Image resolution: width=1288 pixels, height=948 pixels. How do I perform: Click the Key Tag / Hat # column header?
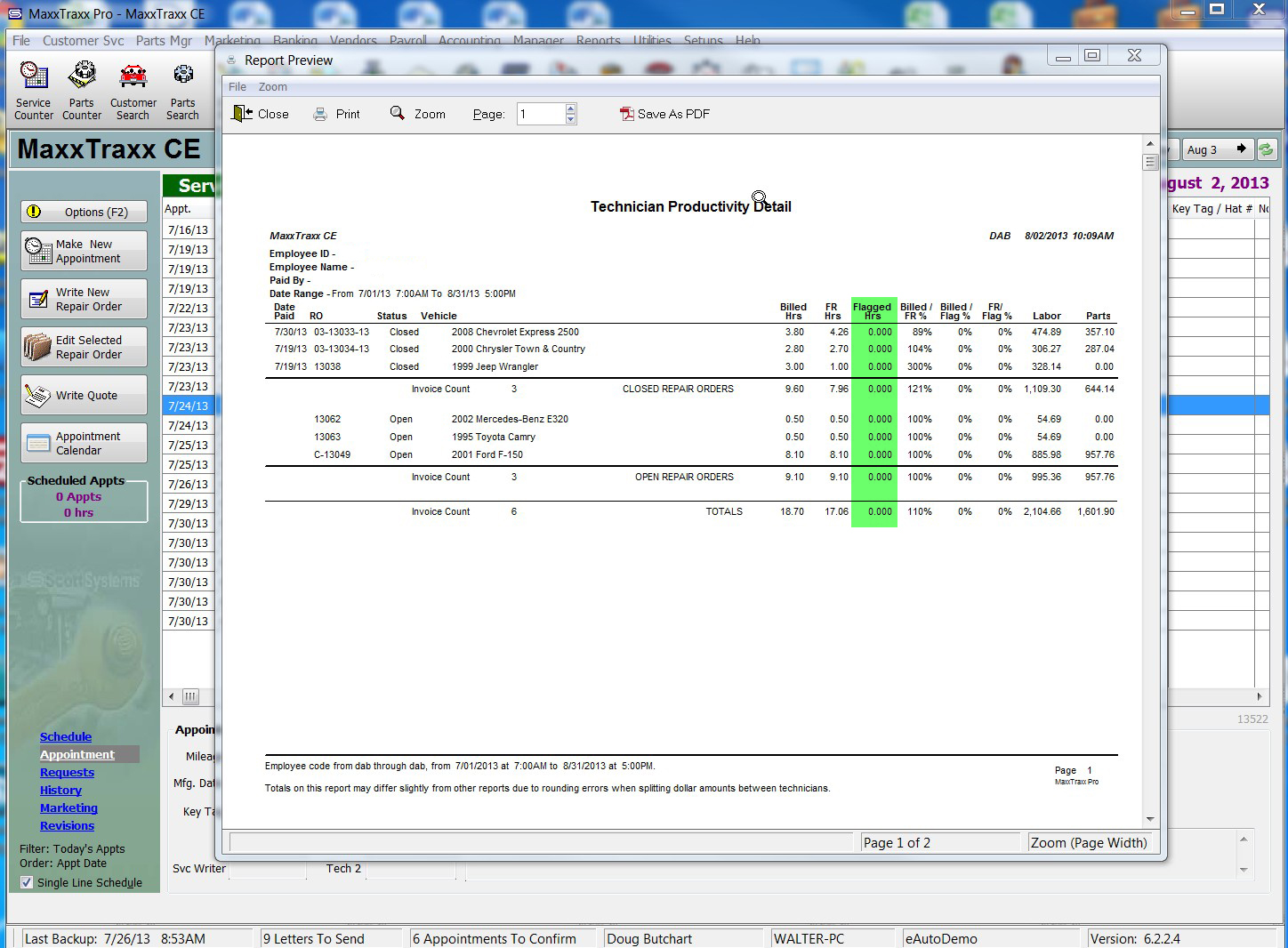(x=1212, y=208)
